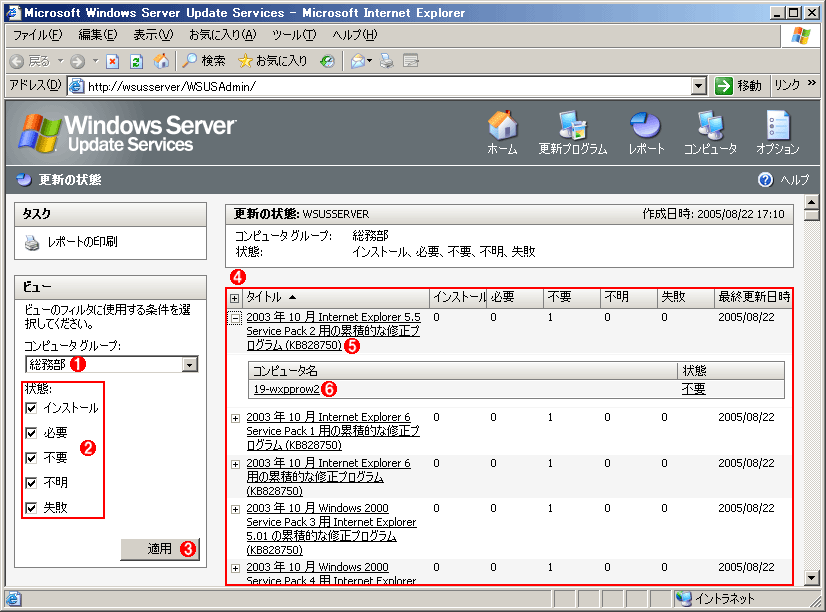This screenshot has height=612, width=826.
Task: Expand the リンク (Links) toolbar chevron
Action: [811, 83]
